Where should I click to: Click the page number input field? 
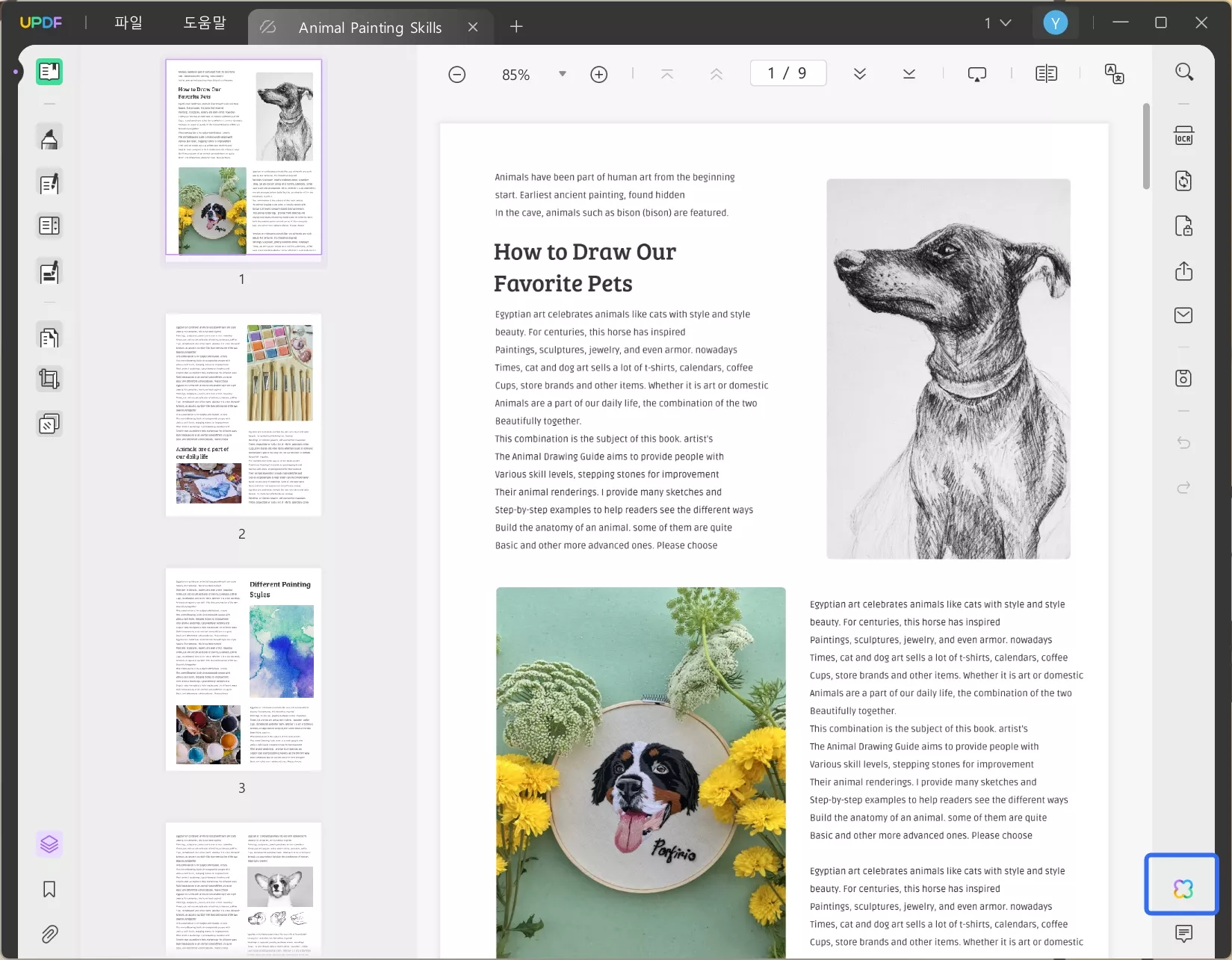788,73
